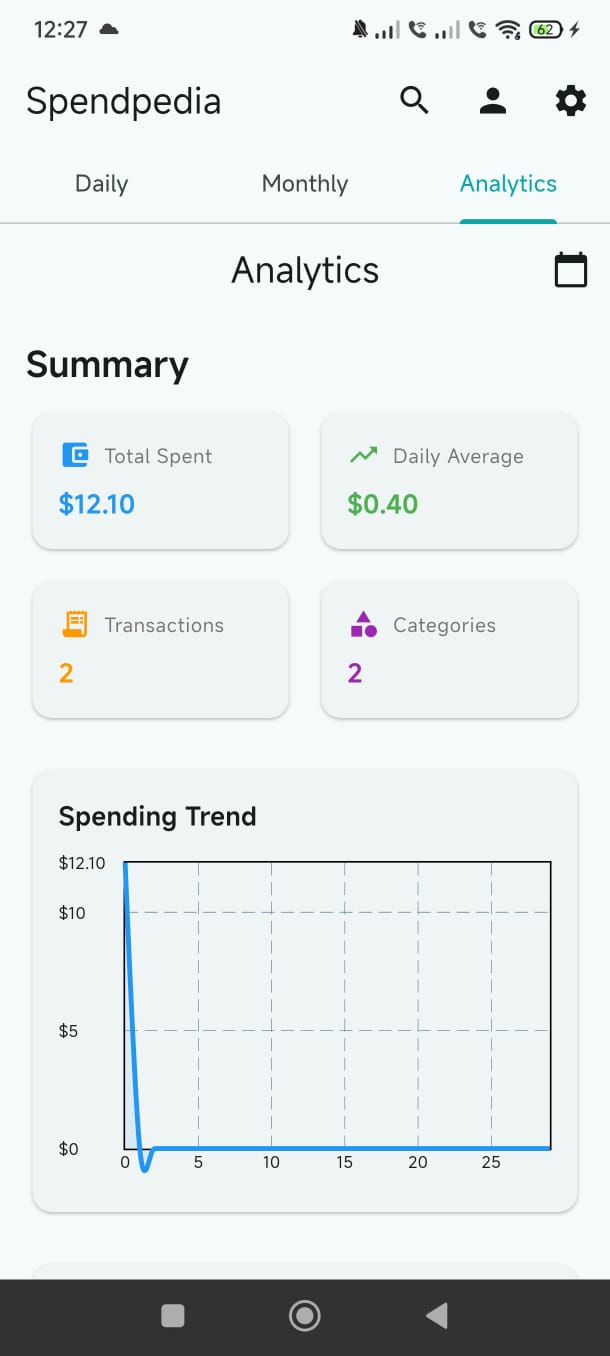Tap the wallet icon beside Total Spent

75,456
